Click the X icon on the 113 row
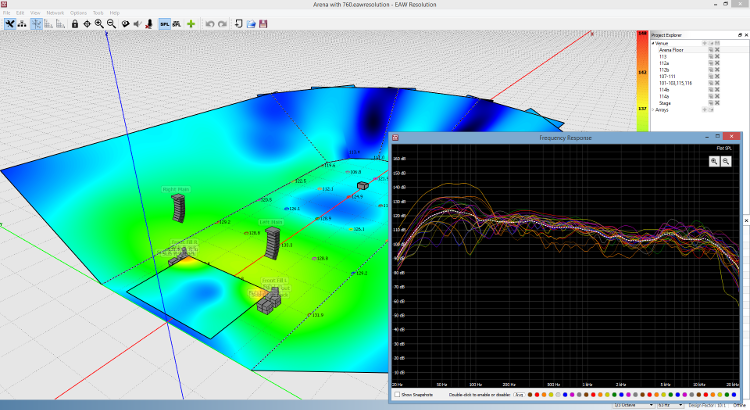 [x=717, y=56]
